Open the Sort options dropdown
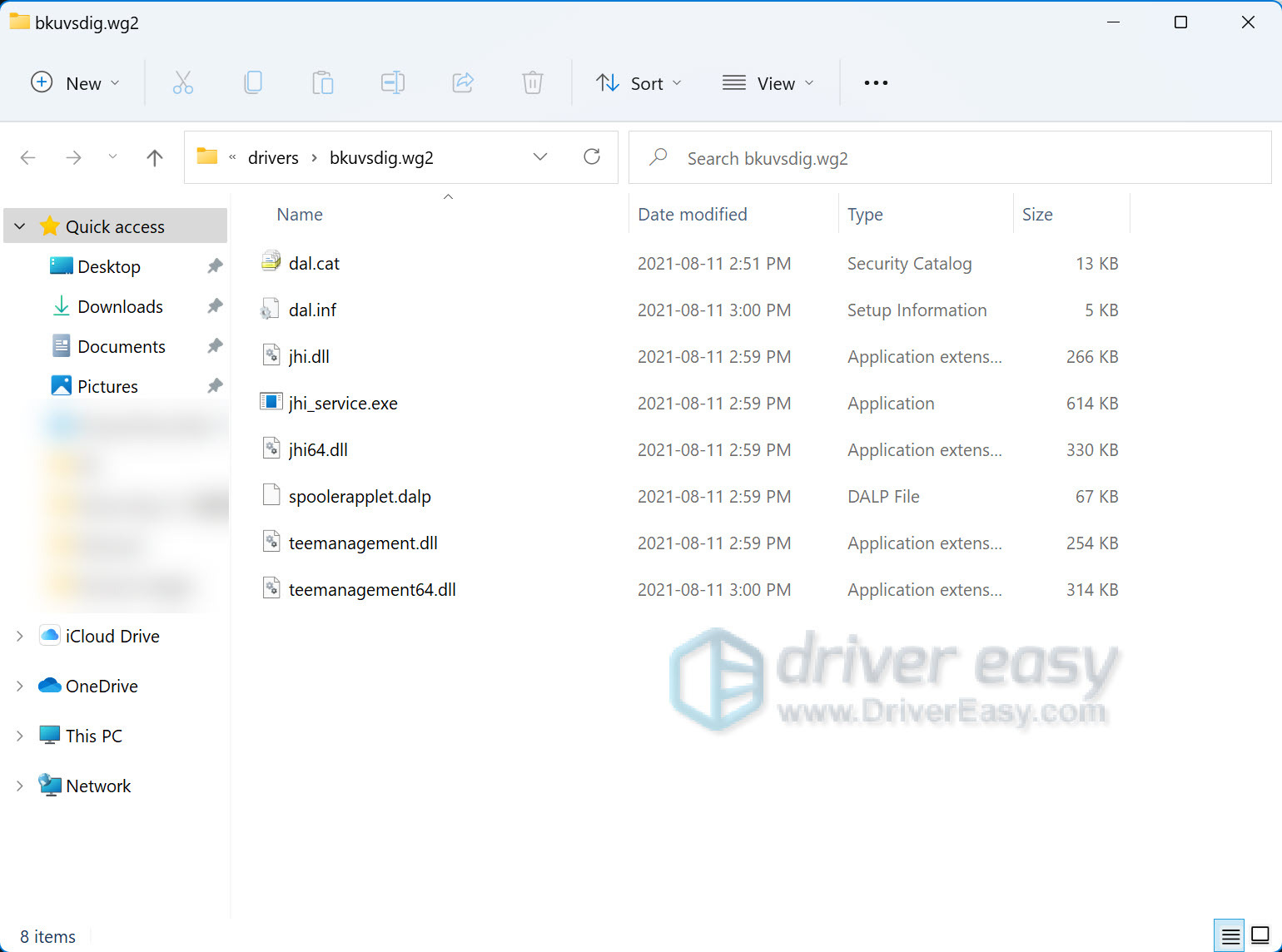Screen dimensions: 1282x952 (x=639, y=82)
